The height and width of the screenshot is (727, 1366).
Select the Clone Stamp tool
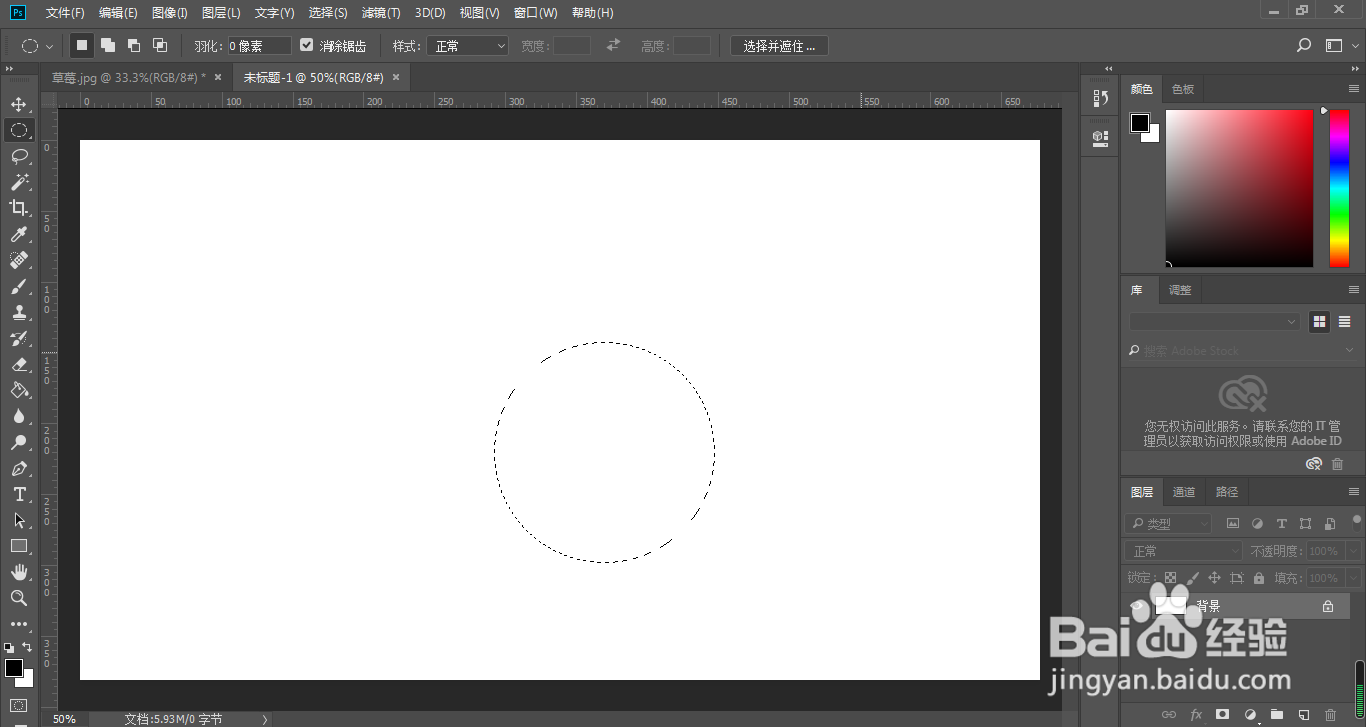click(x=19, y=312)
